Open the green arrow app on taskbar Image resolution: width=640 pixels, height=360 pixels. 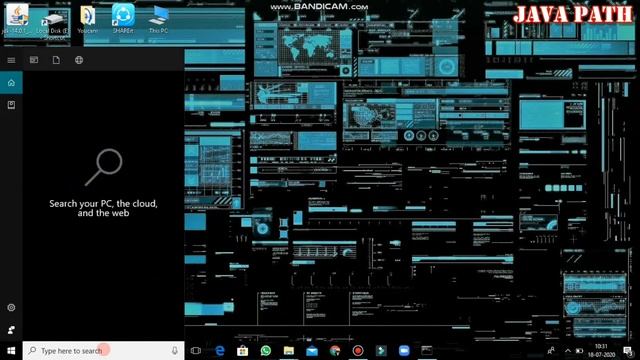coord(381,351)
